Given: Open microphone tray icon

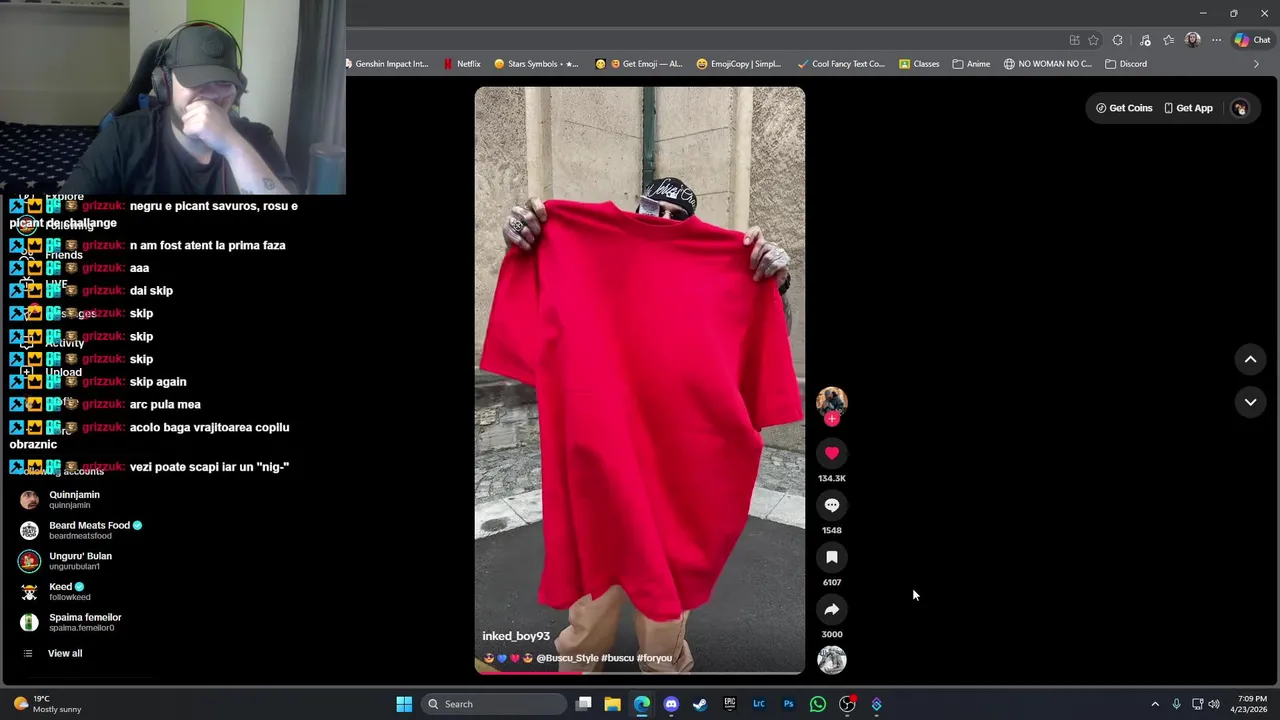Looking at the screenshot, I should pyautogui.click(x=1176, y=704).
